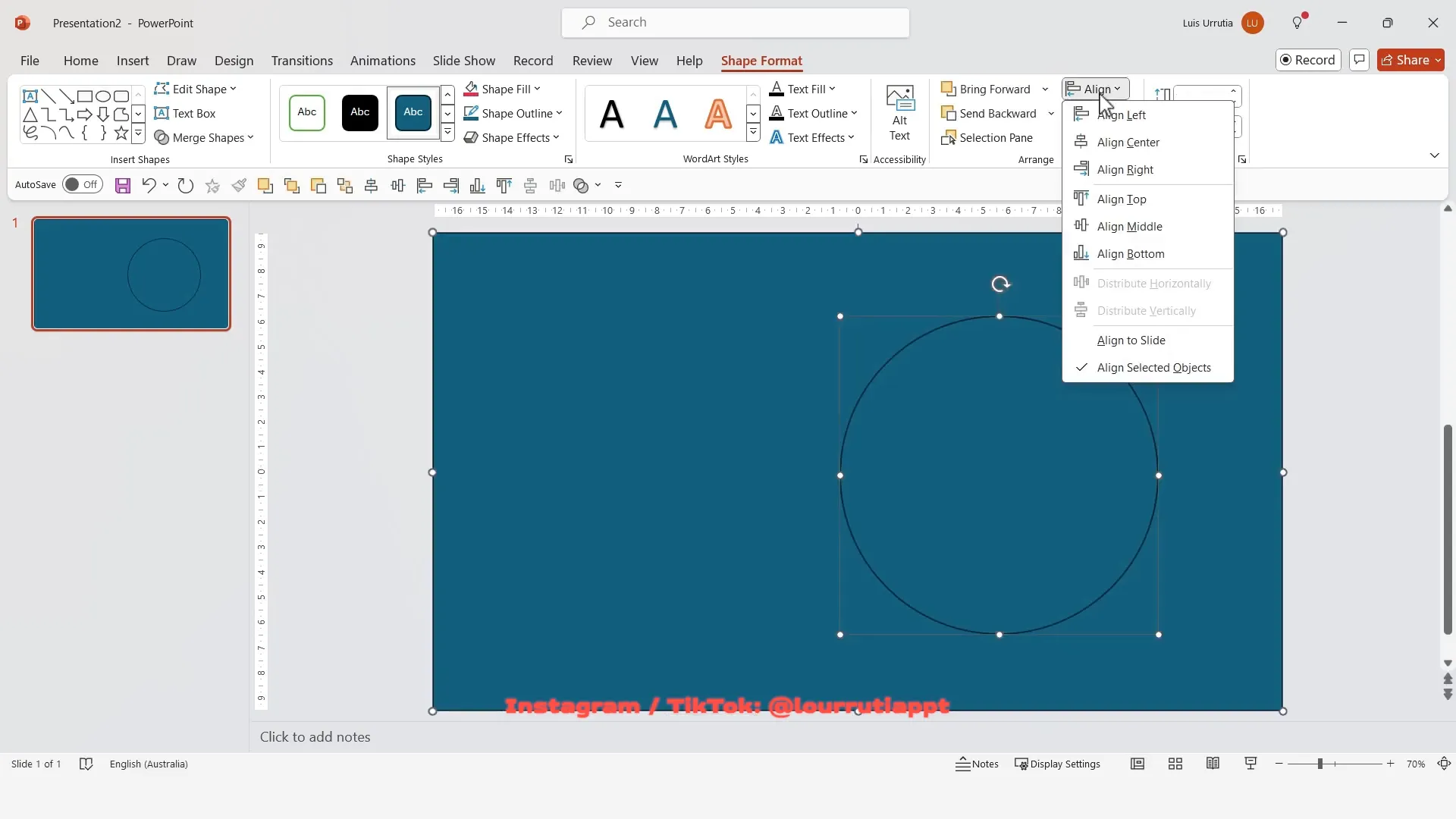Click the Align Right icon in quick access toolbar
Image resolution: width=1456 pixels, height=819 pixels.
pyautogui.click(x=451, y=185)
